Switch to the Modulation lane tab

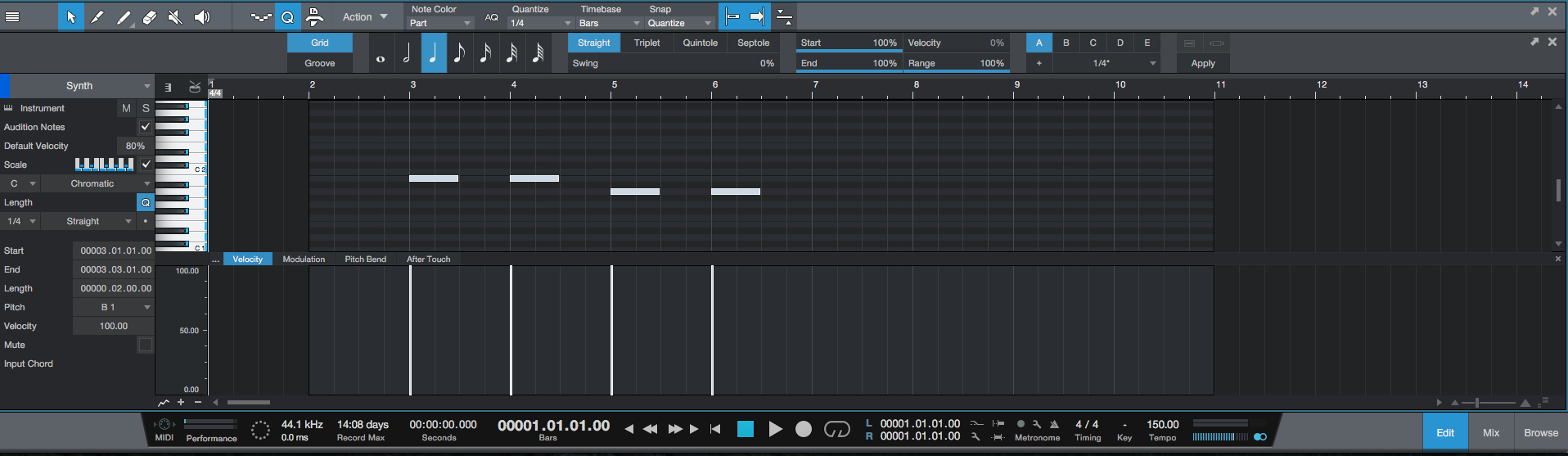coord(304,259)
